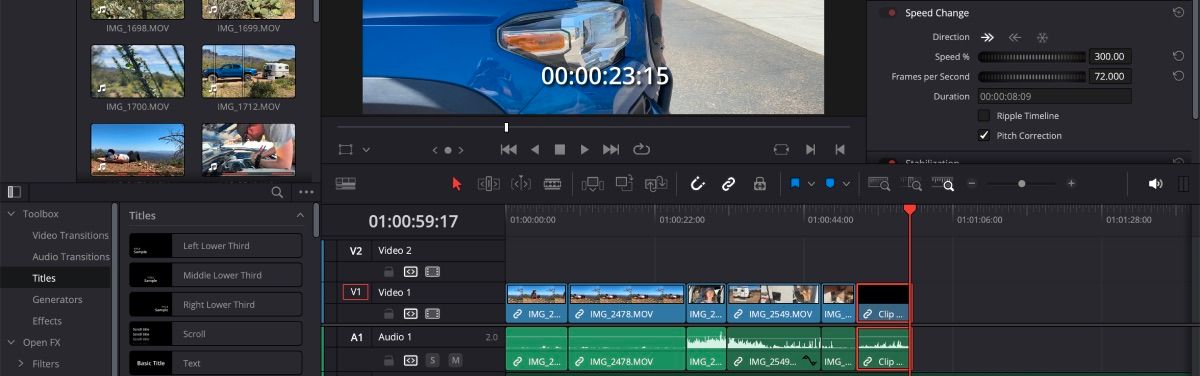Click Custom Zoom icon

(x=943, y=184)
